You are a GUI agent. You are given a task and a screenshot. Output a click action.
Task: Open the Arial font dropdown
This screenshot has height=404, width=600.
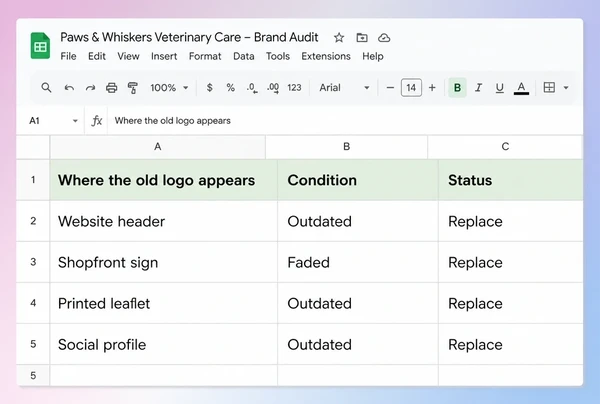point(344,88)
